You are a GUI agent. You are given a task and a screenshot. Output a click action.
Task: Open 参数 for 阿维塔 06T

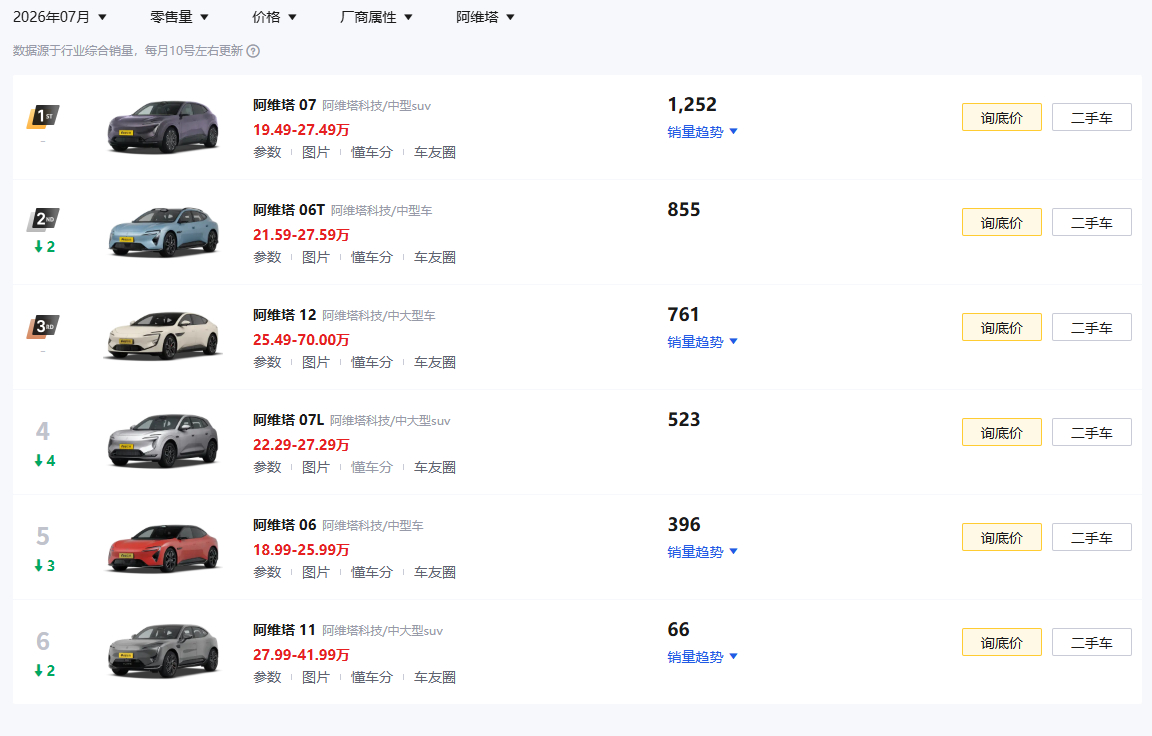pyautogui.click(x=267, y=257)
